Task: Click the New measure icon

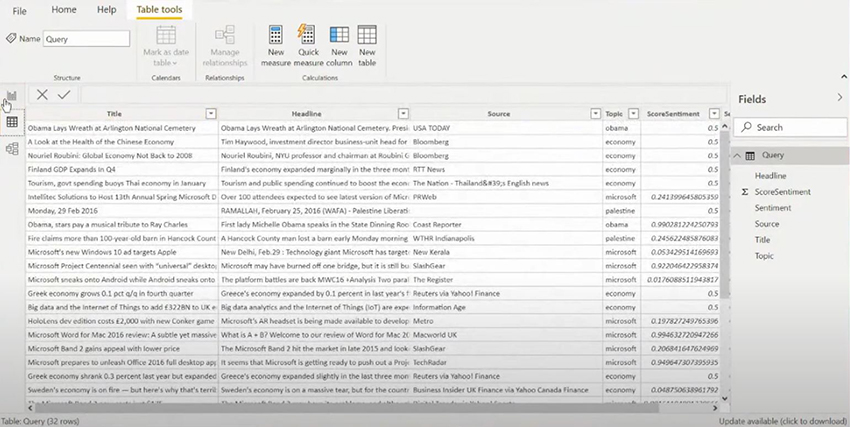Action: (x=276, y=42)
